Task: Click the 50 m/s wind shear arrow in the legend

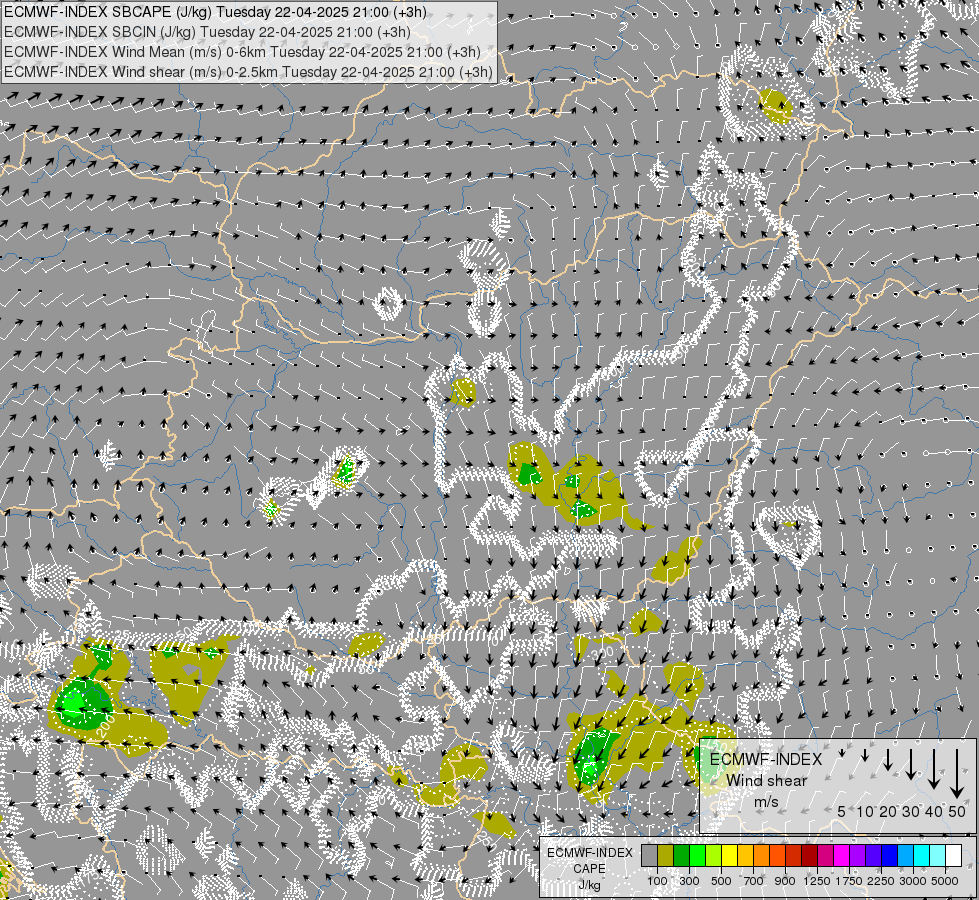Action: (x=957, y=774)
